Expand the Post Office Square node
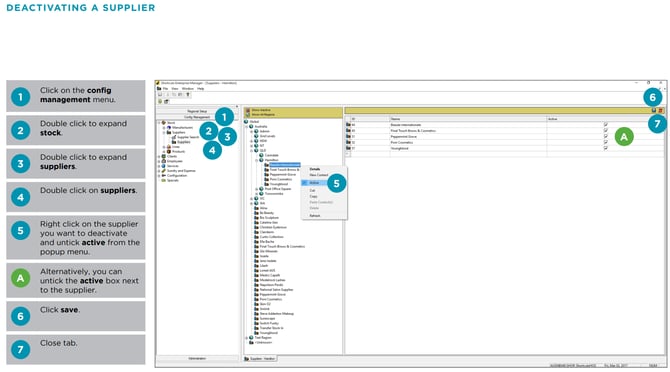The width and height of the screenshot is (670, 372). pos(257,189)
